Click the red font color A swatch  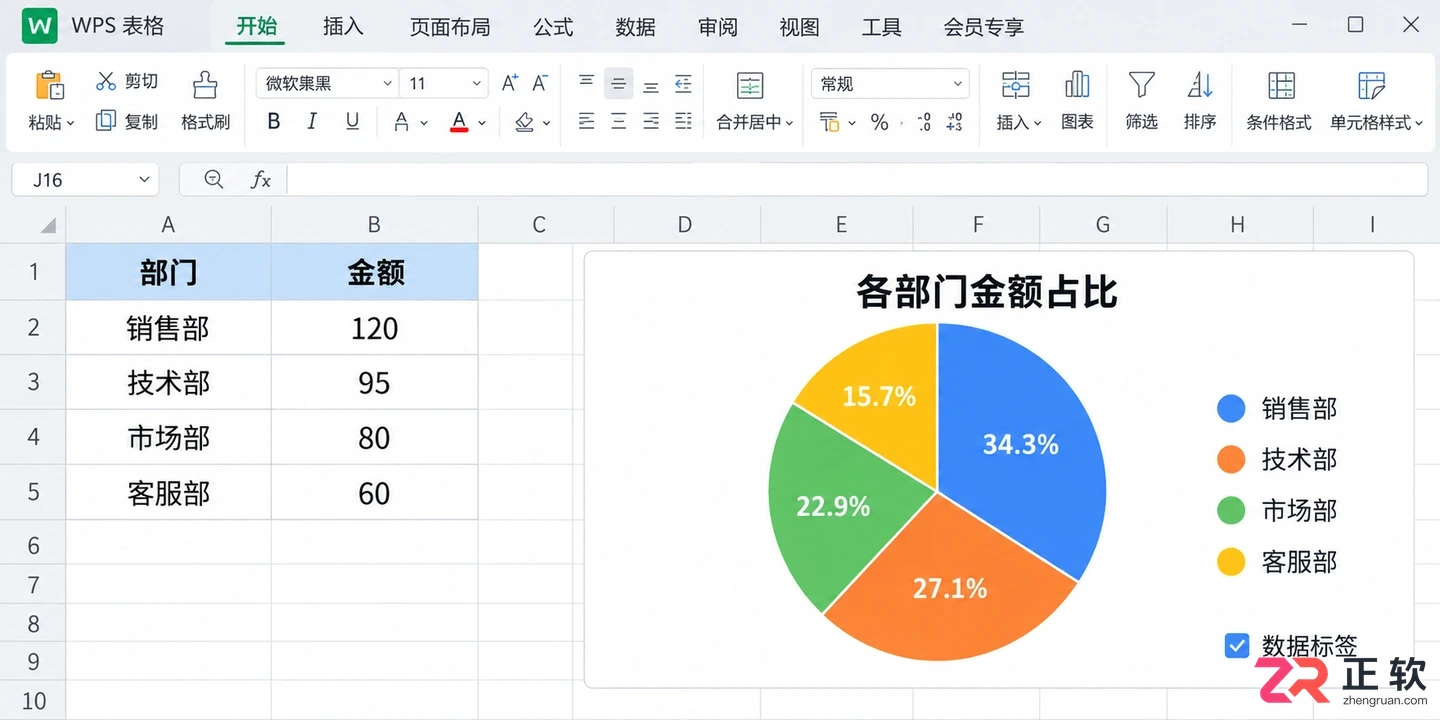pyautogui.click(x=459, y=122)
